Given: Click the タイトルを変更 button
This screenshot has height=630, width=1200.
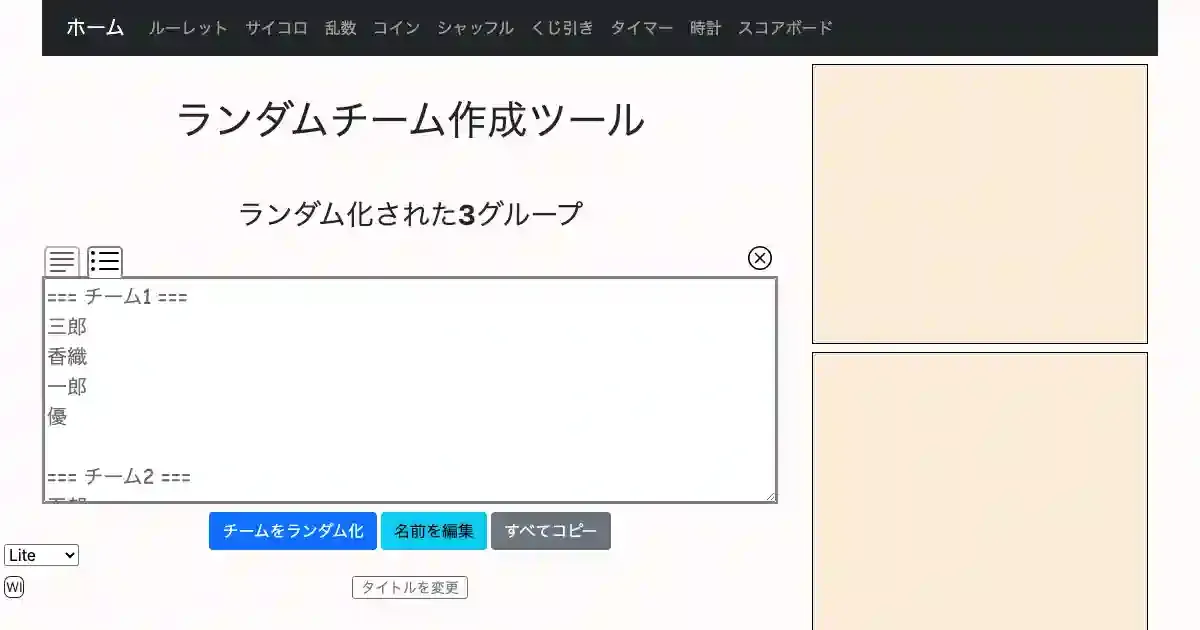Looking at the screenshot, I should point(410,588).
